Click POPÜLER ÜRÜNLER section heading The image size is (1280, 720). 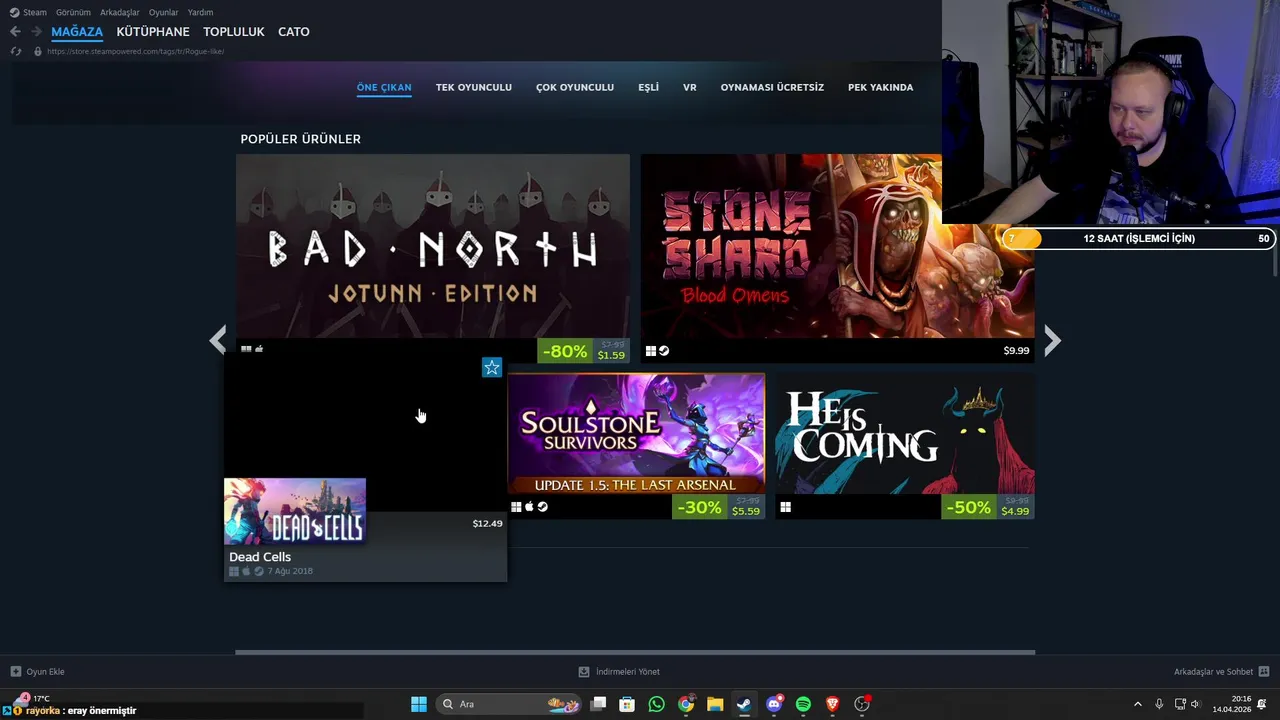coord(301,139)
